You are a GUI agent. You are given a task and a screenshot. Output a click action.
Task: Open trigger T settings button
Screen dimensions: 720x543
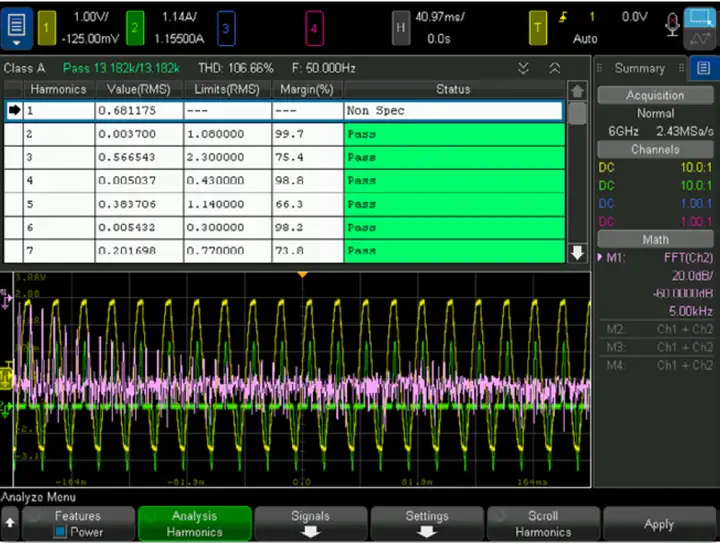[x=538, y=28]
